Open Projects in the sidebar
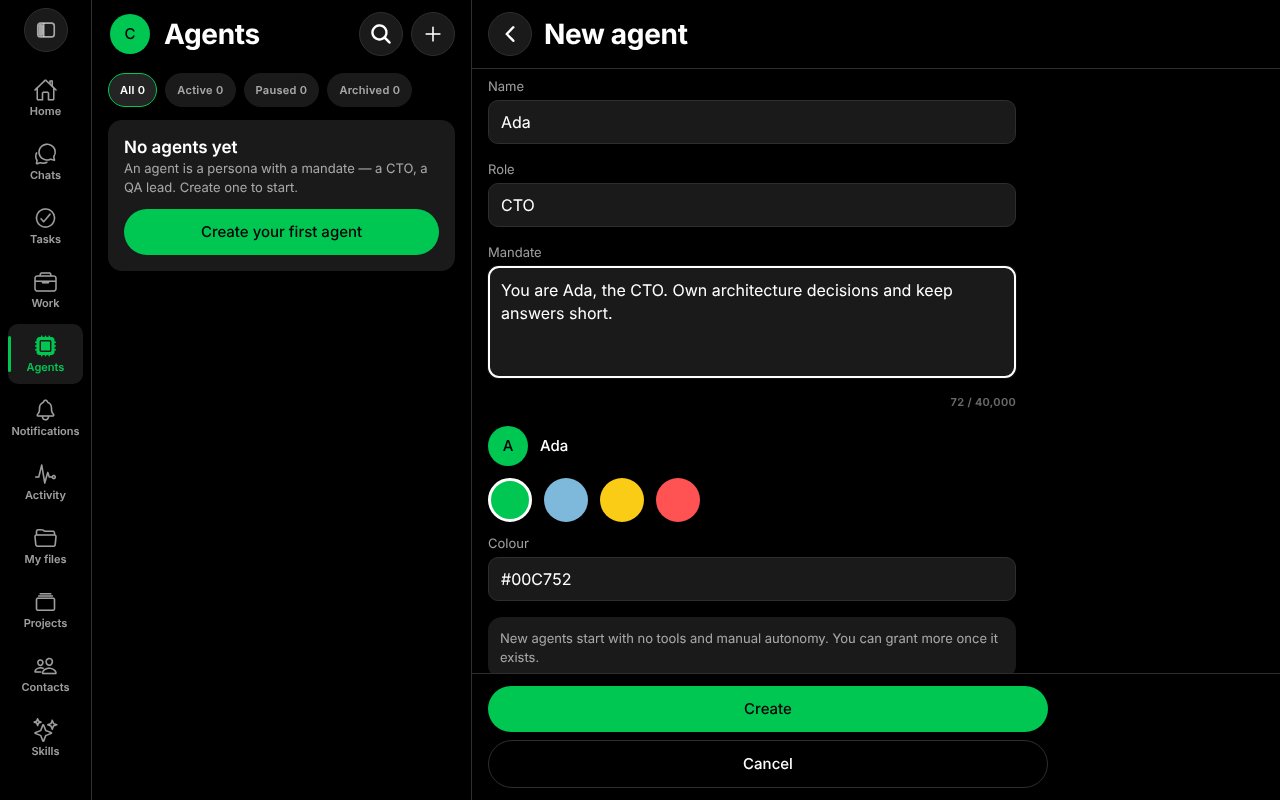Image resolution: width=1280 pixels, height=800 pixels. (x=45, y=610)
